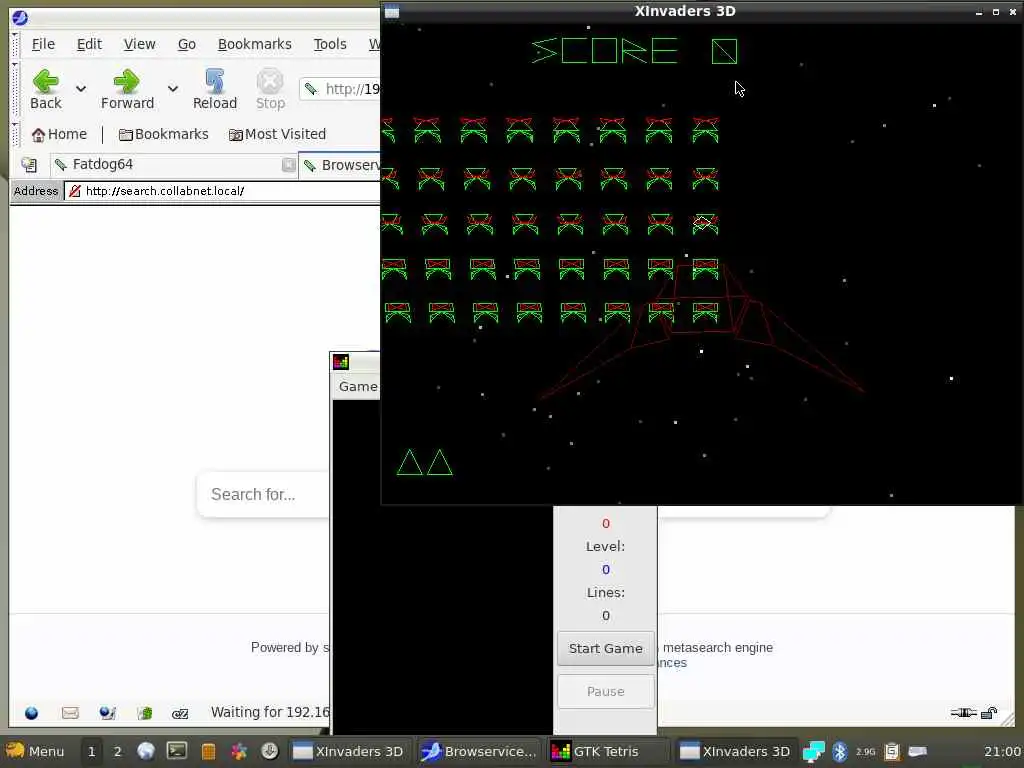The width and height of the screenshot is (1024, 768).
Task: Open the network monitors tray icon
Action: (x=814, y=752)
